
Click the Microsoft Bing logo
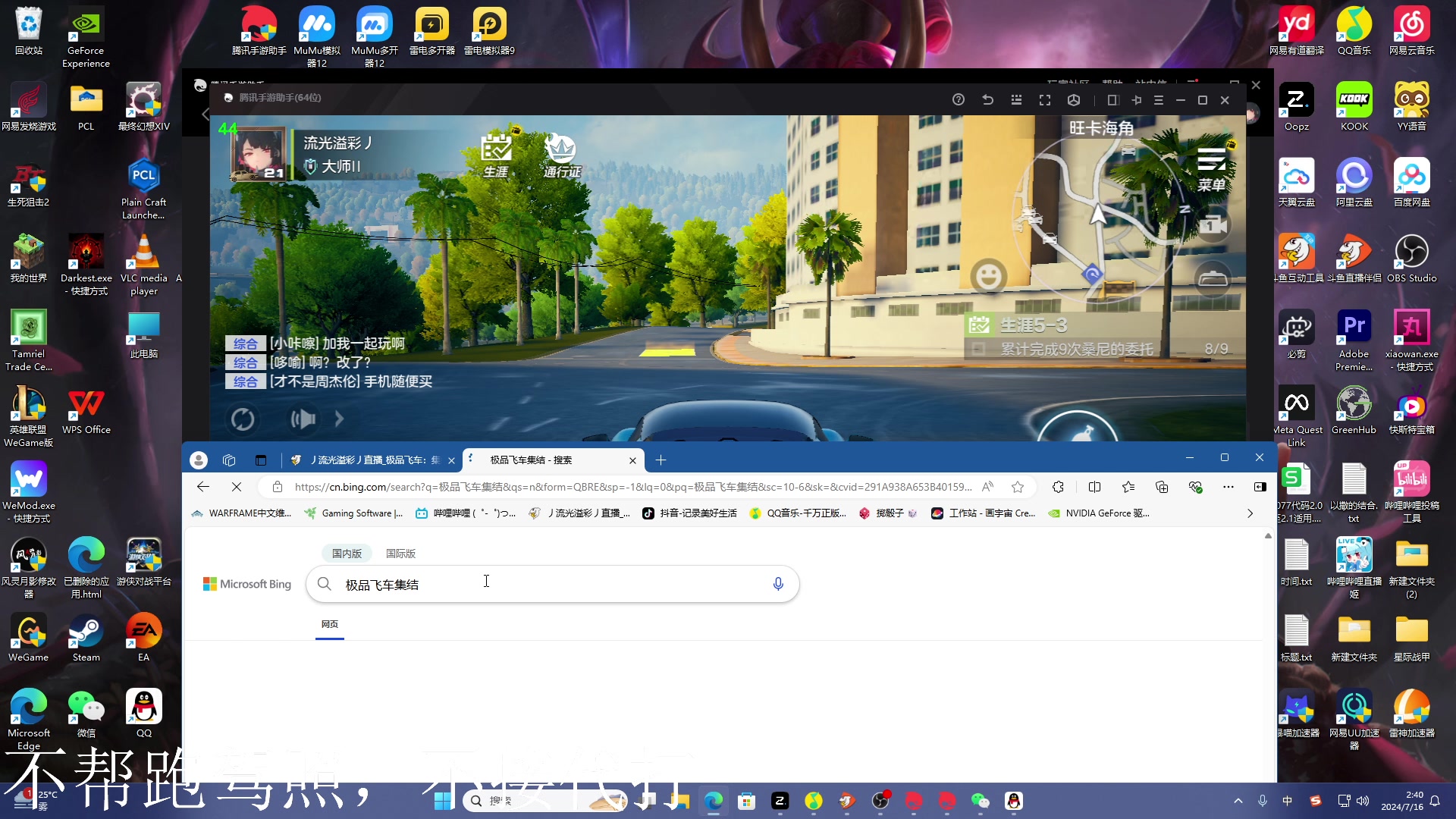pyautogui.click(x=247, y=584)
